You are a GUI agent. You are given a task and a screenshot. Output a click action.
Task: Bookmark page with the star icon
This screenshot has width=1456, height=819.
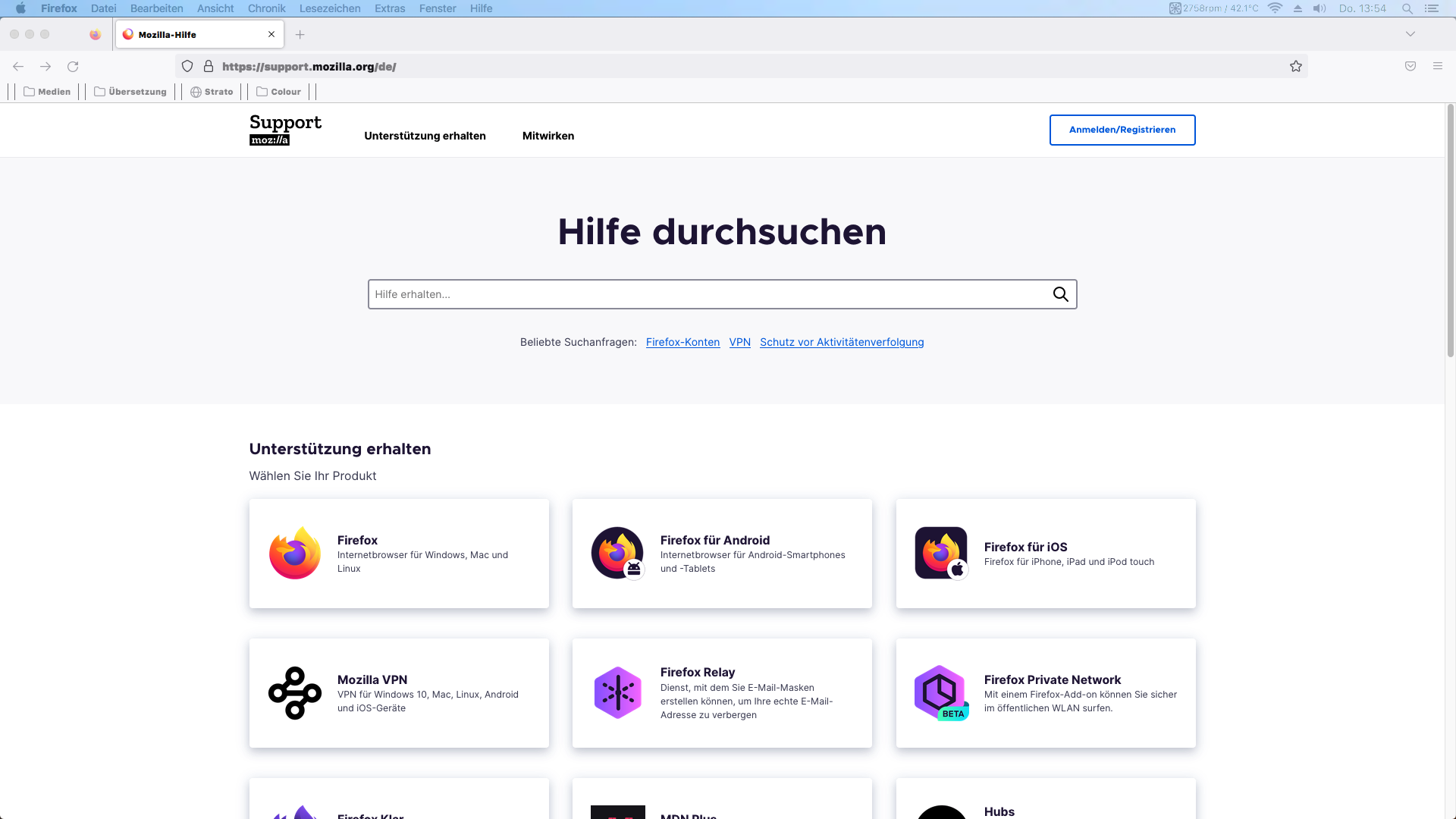click(x=1296, y=67)
